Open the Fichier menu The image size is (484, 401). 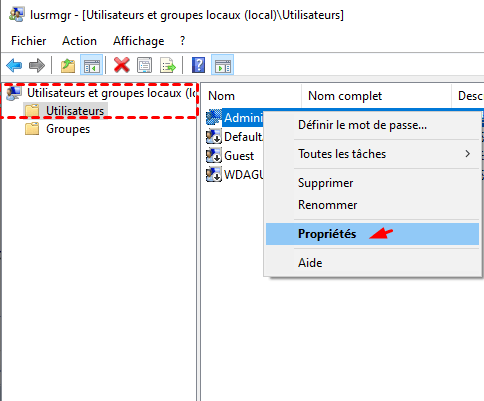click(29, 41)
